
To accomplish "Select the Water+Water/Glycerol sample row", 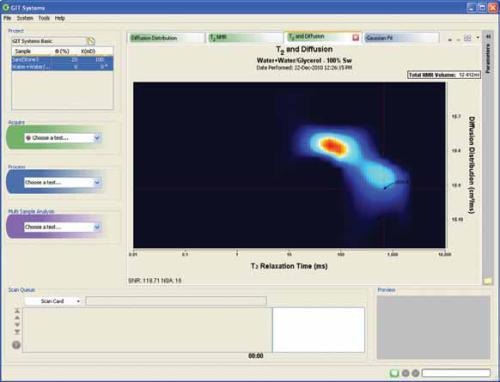I will [x=62, y=67].
